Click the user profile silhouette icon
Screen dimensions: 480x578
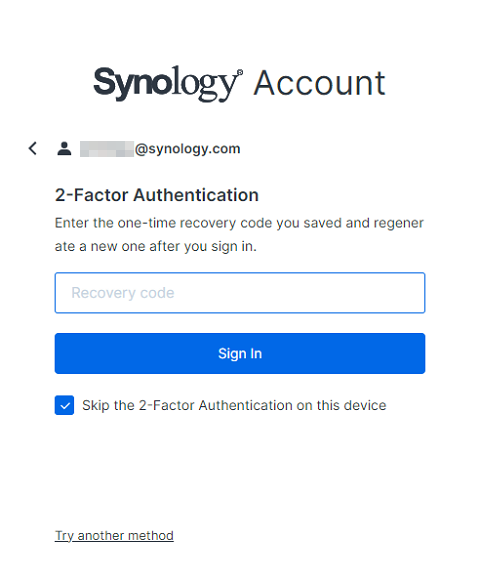coord(64,148)
